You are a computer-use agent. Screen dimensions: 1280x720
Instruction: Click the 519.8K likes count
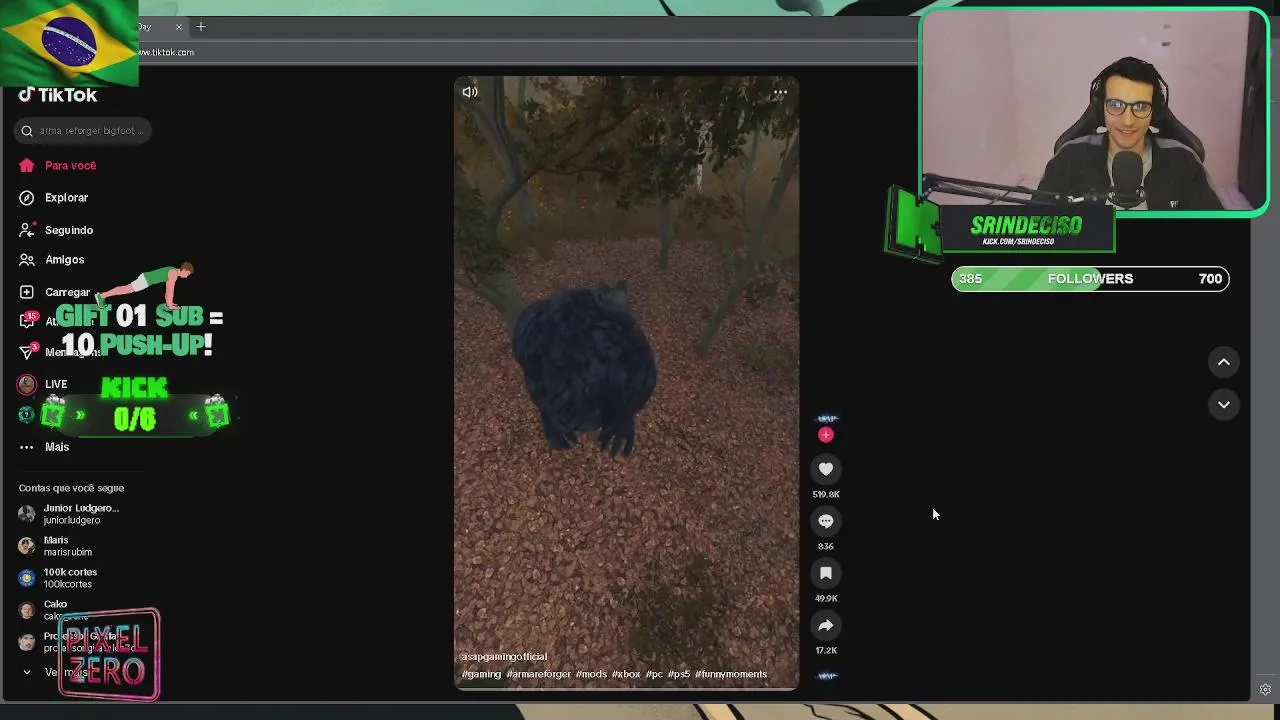pyautogui.click(x=826, y=494)
